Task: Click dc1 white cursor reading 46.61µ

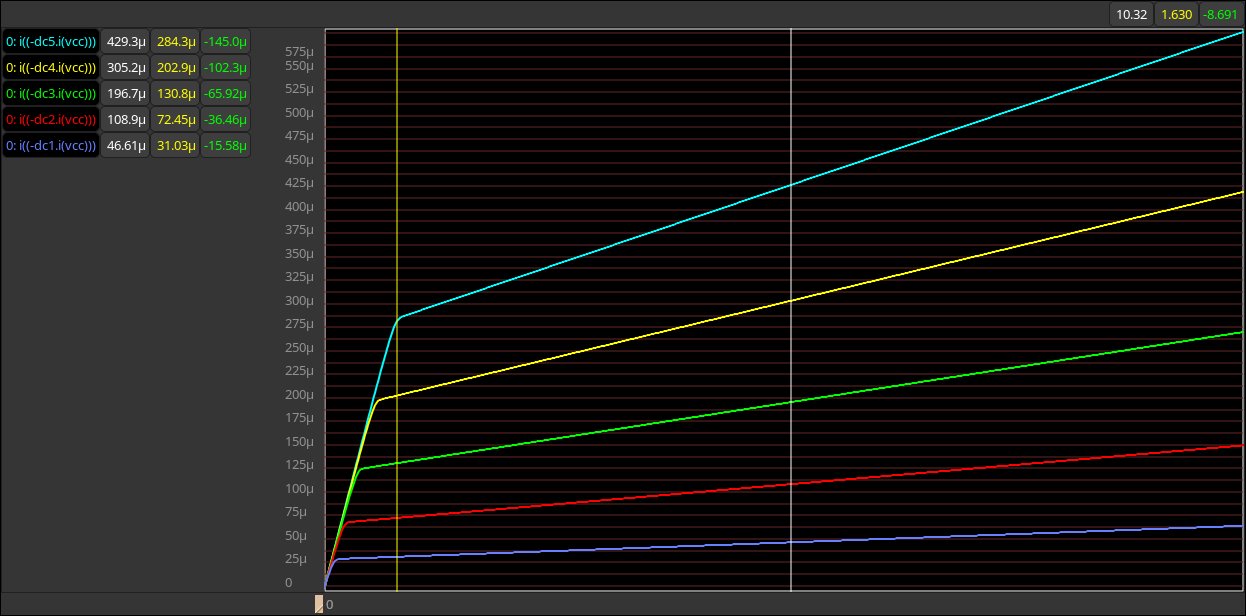Action: [x=126, y=146]
